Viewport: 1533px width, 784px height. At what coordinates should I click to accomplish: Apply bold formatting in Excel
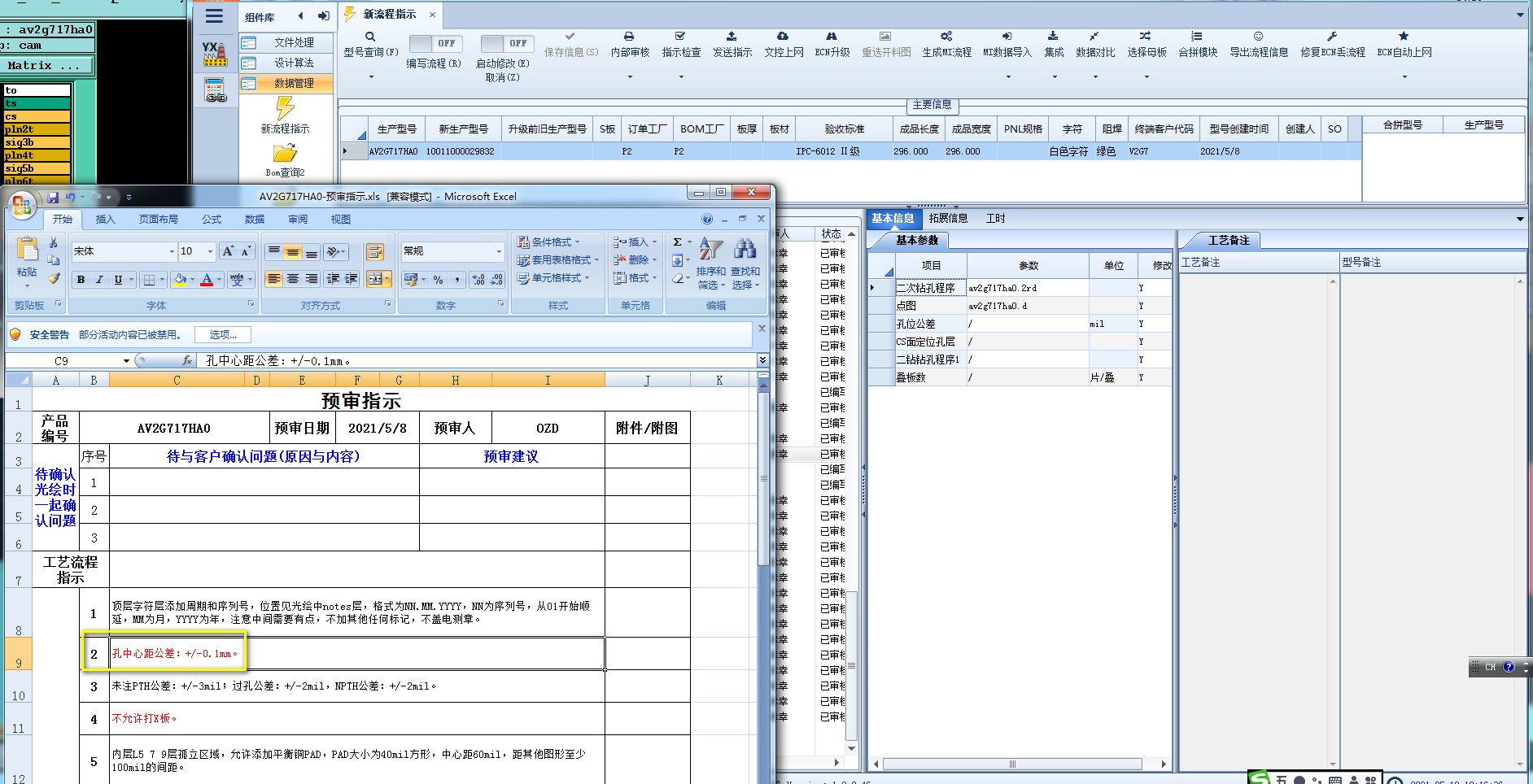click(81, 280)
